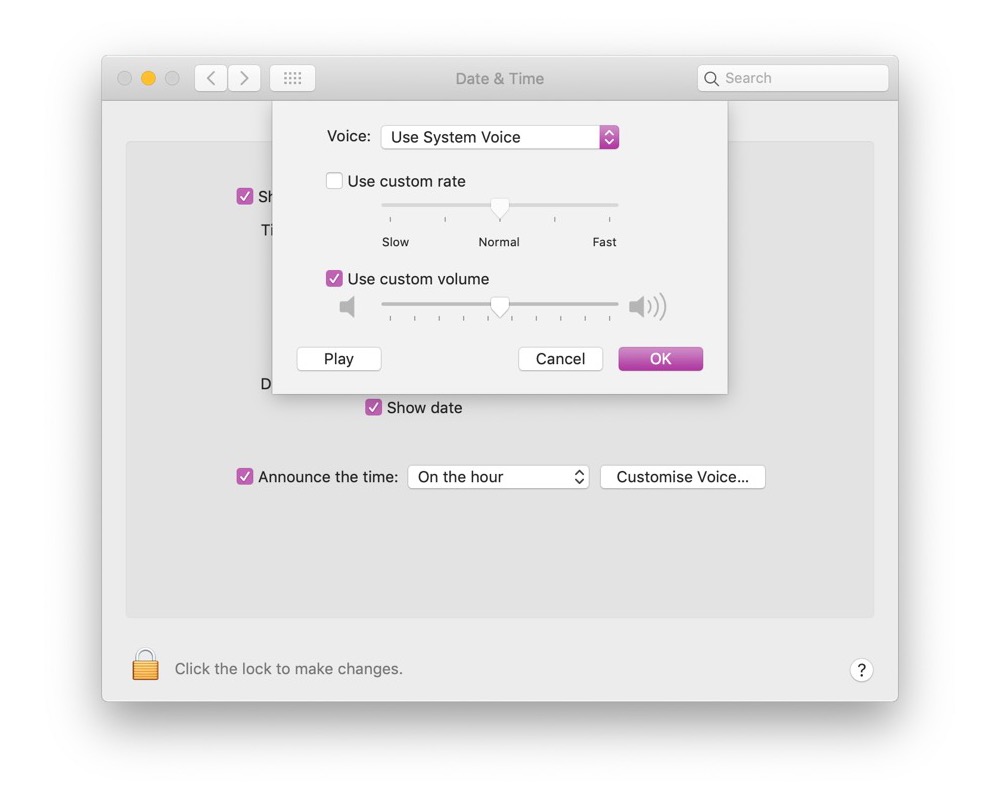Image resolution: width=1000 pixels, height=800 pixels.
Task: Click the magnifying glass in the search field
Action: point(711,77)
